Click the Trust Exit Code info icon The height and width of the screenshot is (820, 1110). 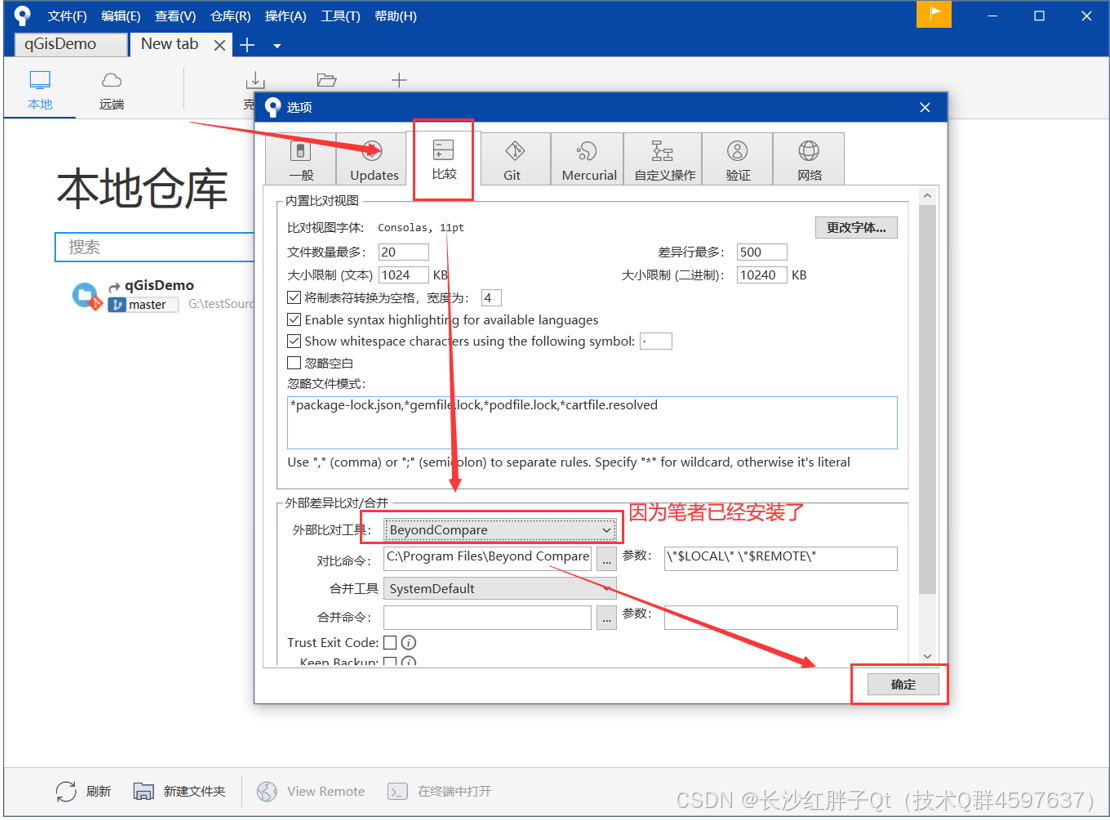(x=408, y=642)
